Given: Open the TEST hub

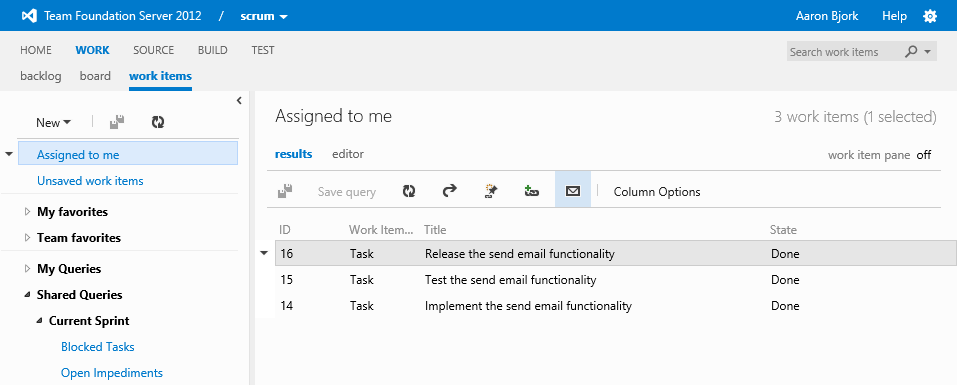Looking at the screenshot, I should point(262,50).
